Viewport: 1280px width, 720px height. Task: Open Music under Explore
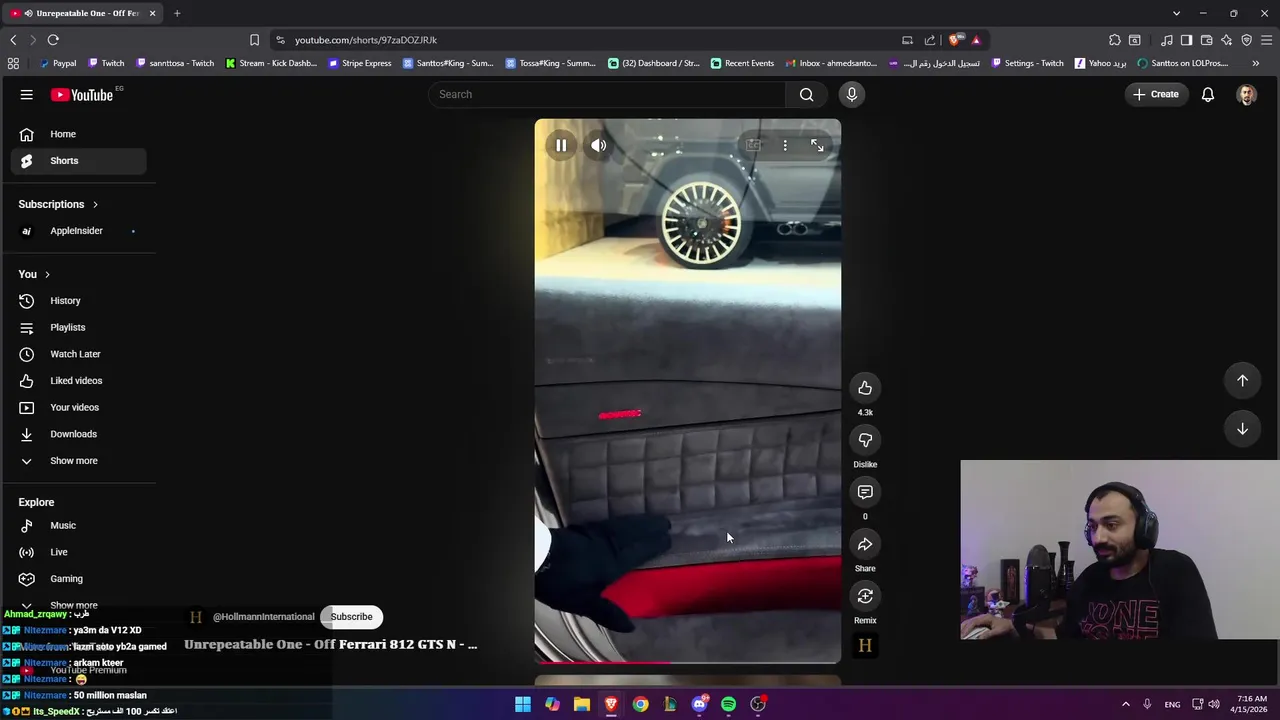coord(79,525)
